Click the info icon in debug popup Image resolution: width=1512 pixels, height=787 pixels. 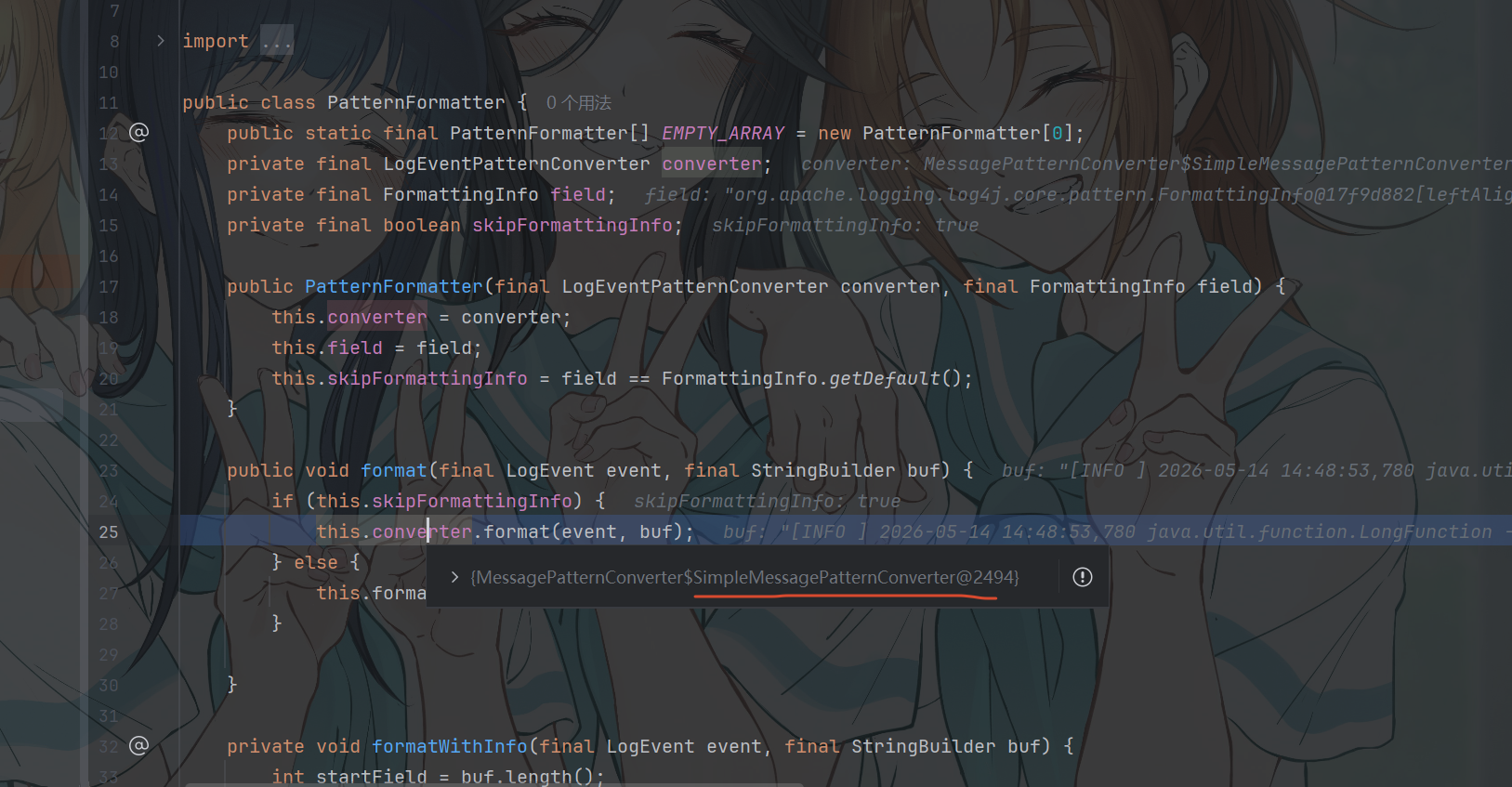coord(1083,577)
